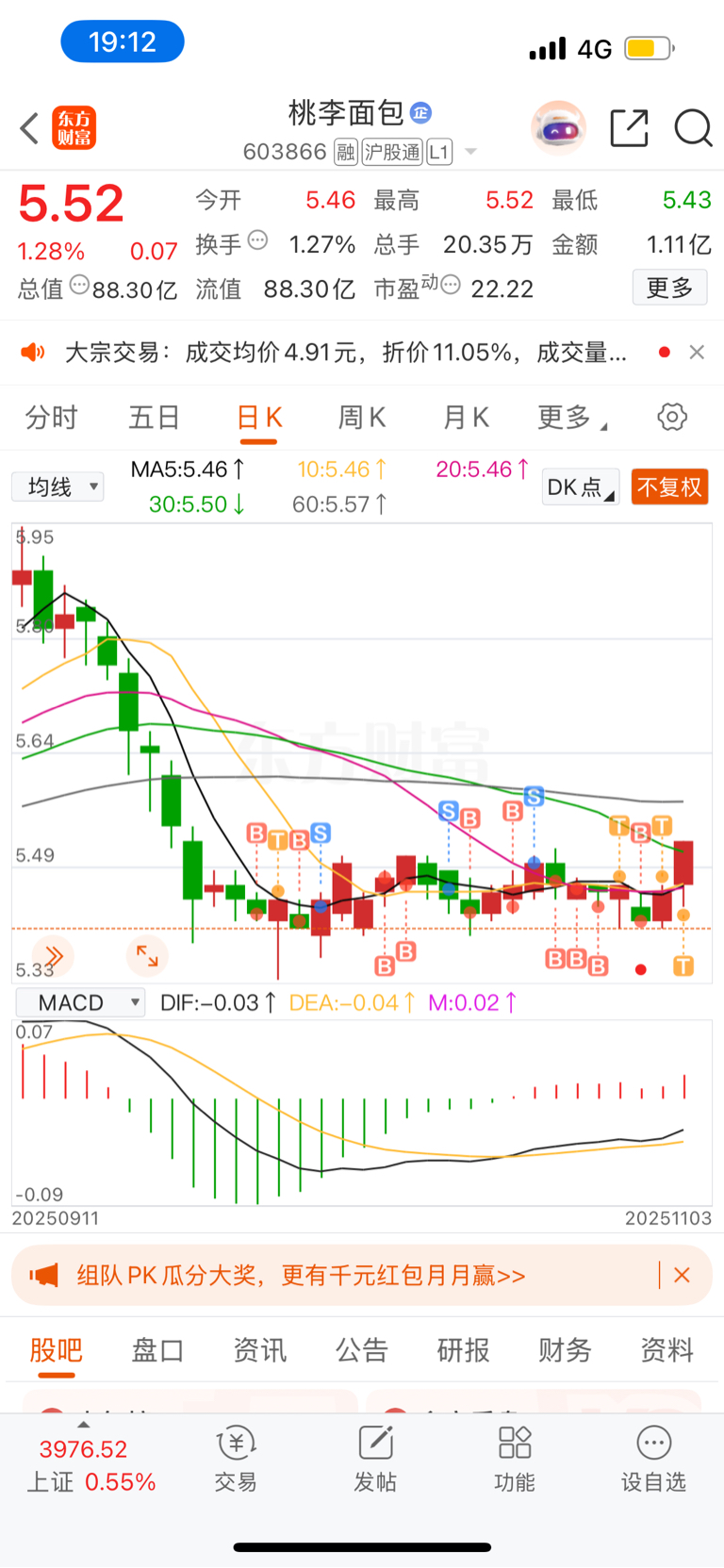Open the 财务 tab
The height and width of the screenshot is (1568, 724).
[x=565, y=1350]
